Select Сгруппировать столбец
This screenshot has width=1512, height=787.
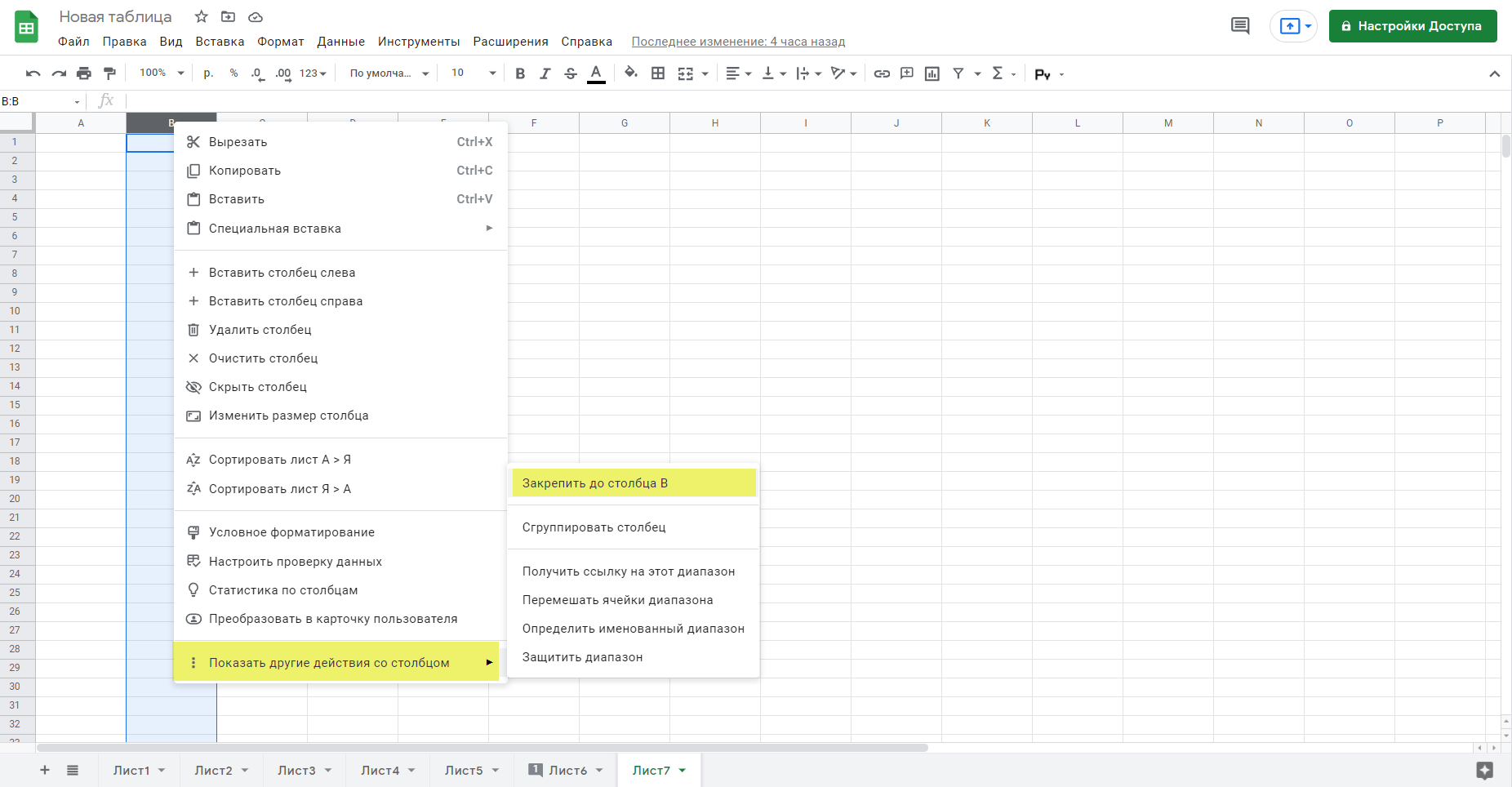[634, 527]
